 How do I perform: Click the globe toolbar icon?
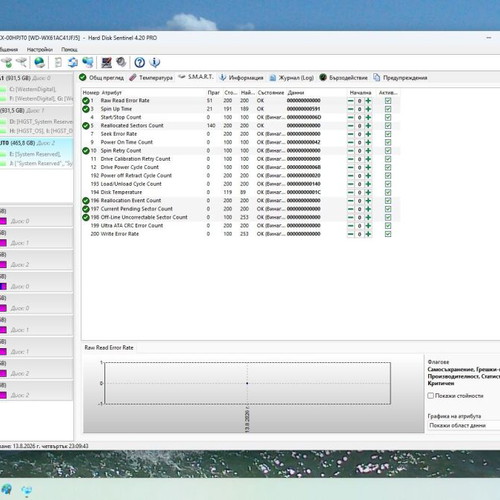point(39,62)
